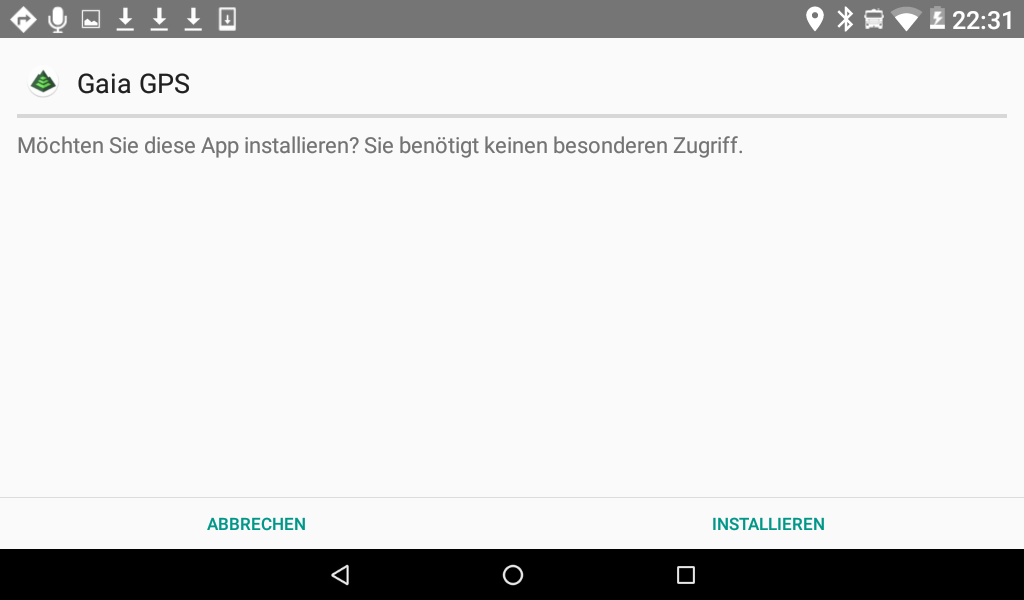This screenshot has width=1024, height=600.
Task: Tap the Wi-Fi signal status icon
Action: (x=906, y=20)
